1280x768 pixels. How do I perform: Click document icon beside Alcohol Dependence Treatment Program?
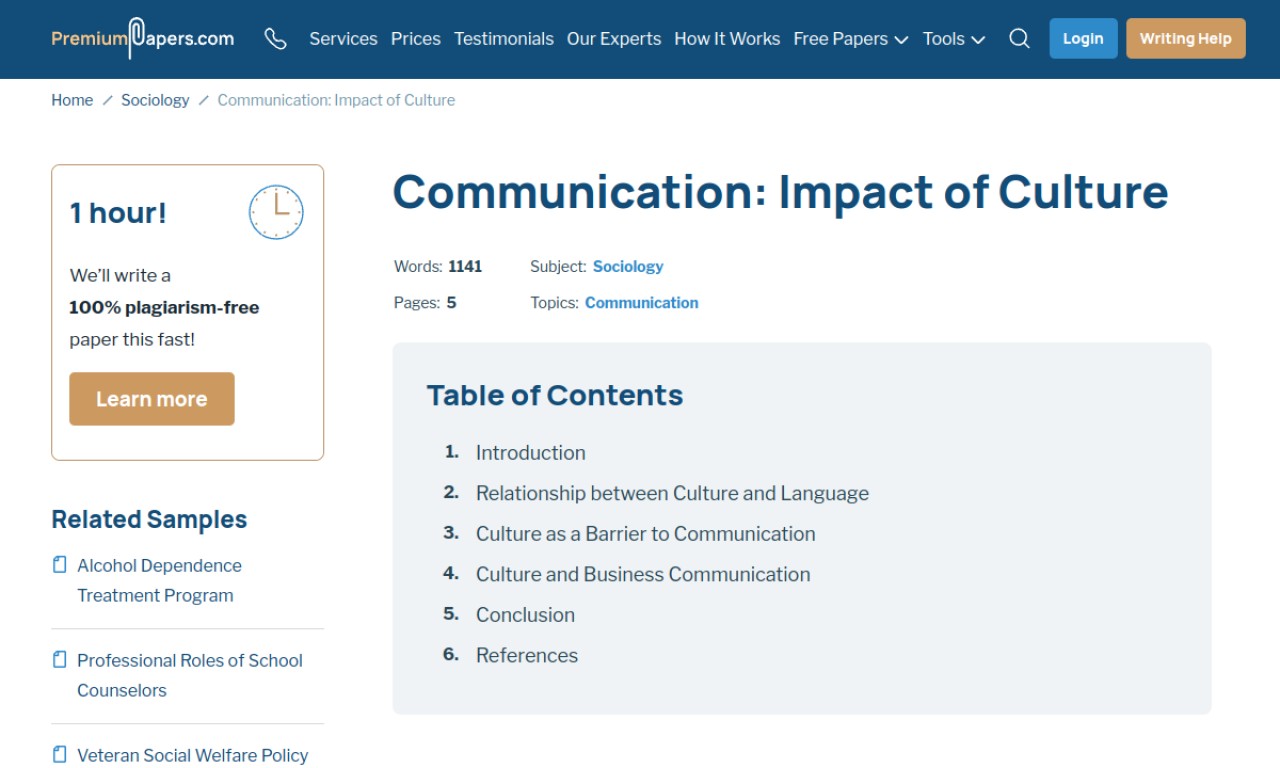click(x=60, y=565)
